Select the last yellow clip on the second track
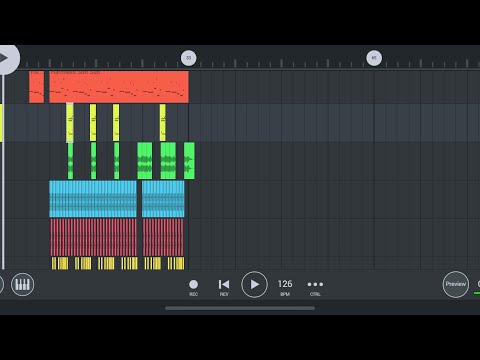This screenshot has height=360, width=480. 162,123
